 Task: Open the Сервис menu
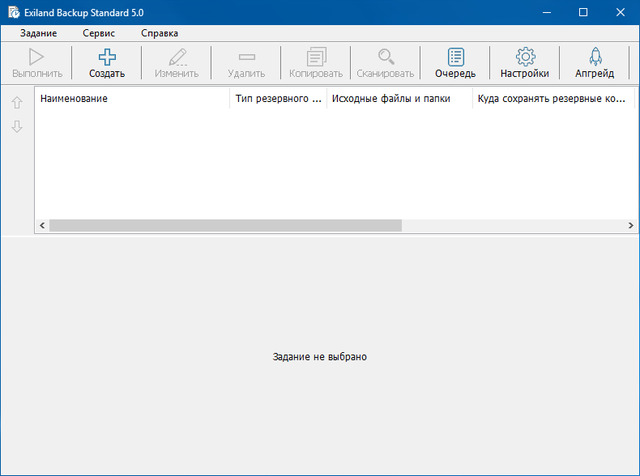pyautogui.click(x=99, y=33)
